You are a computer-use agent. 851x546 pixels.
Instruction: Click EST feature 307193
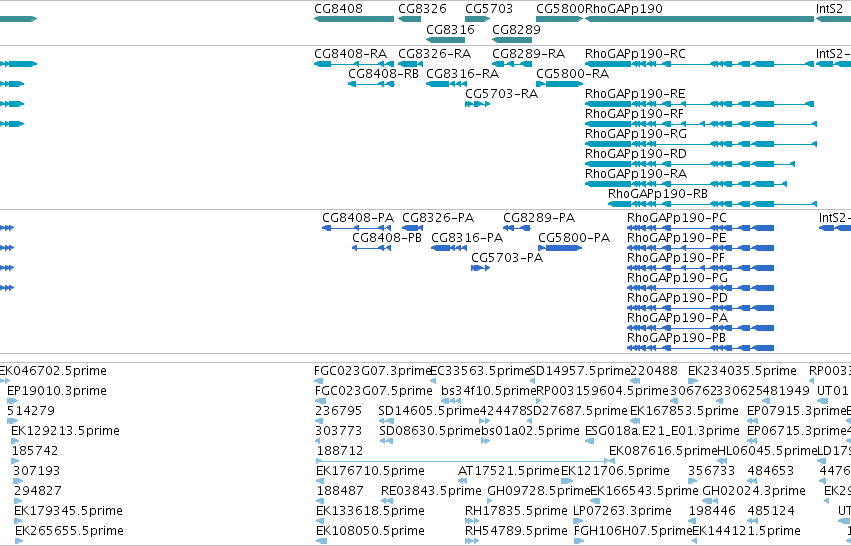[x=17, y=481]
